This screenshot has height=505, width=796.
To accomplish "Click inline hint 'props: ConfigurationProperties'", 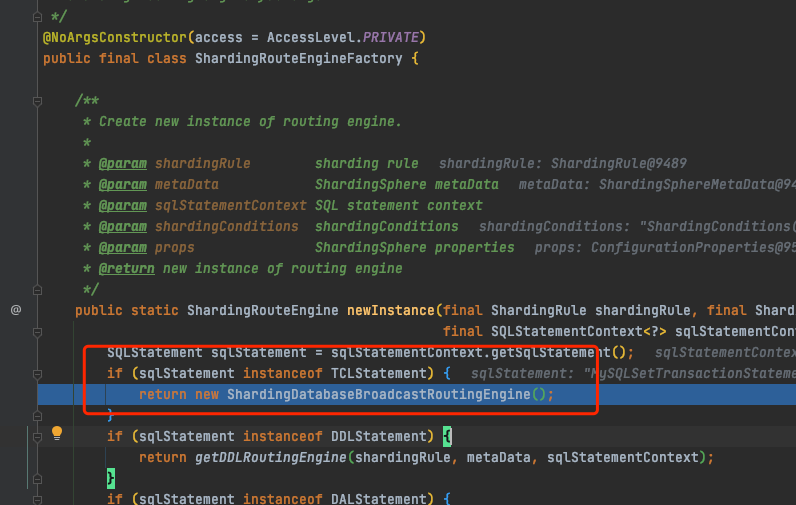I will 665,248.
